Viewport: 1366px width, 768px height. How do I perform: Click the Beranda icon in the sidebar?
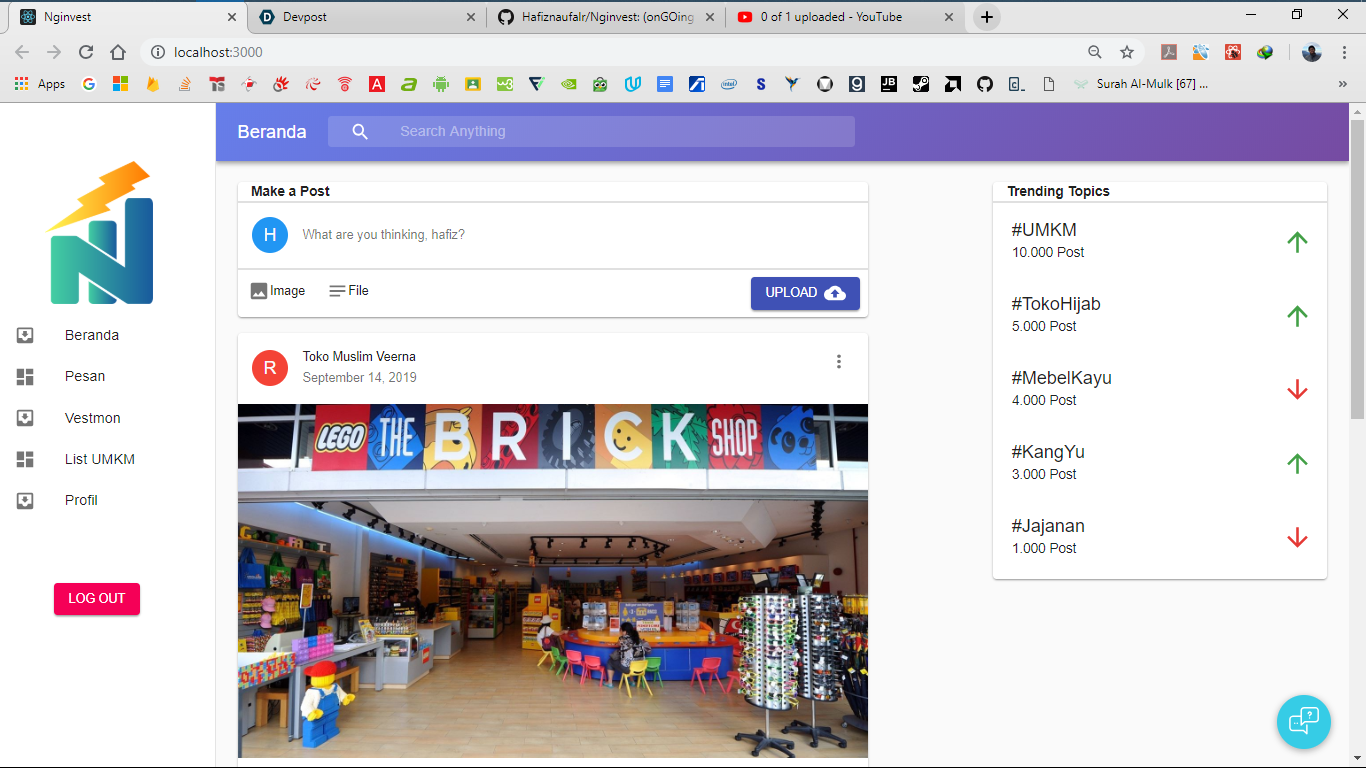[x=25, y=335]
